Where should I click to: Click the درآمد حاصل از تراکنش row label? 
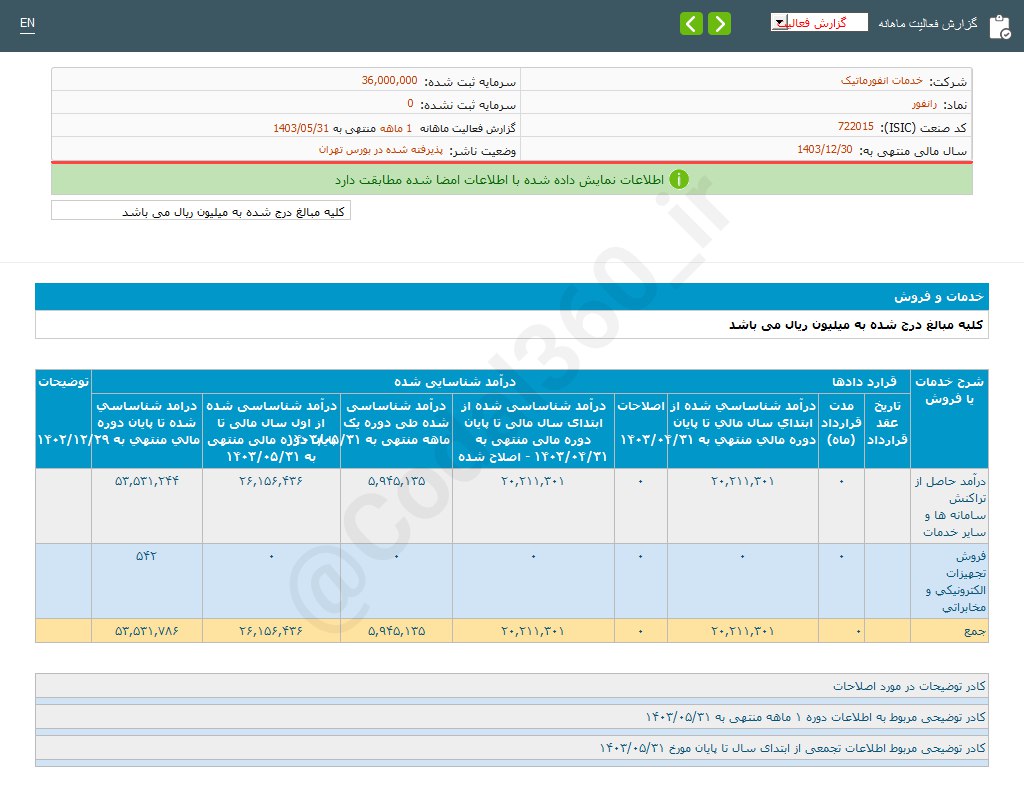click(x=949, y=507)
